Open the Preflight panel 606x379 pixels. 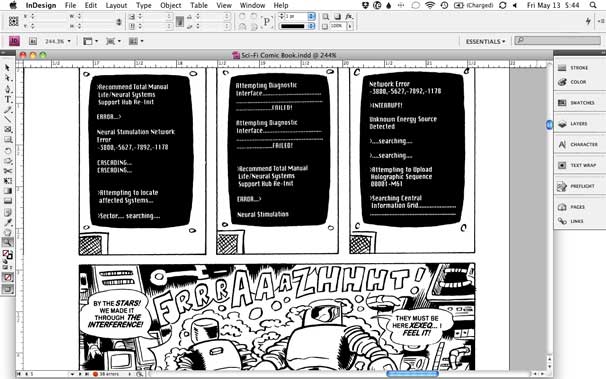pyautogui.click(x=576, y=186)
